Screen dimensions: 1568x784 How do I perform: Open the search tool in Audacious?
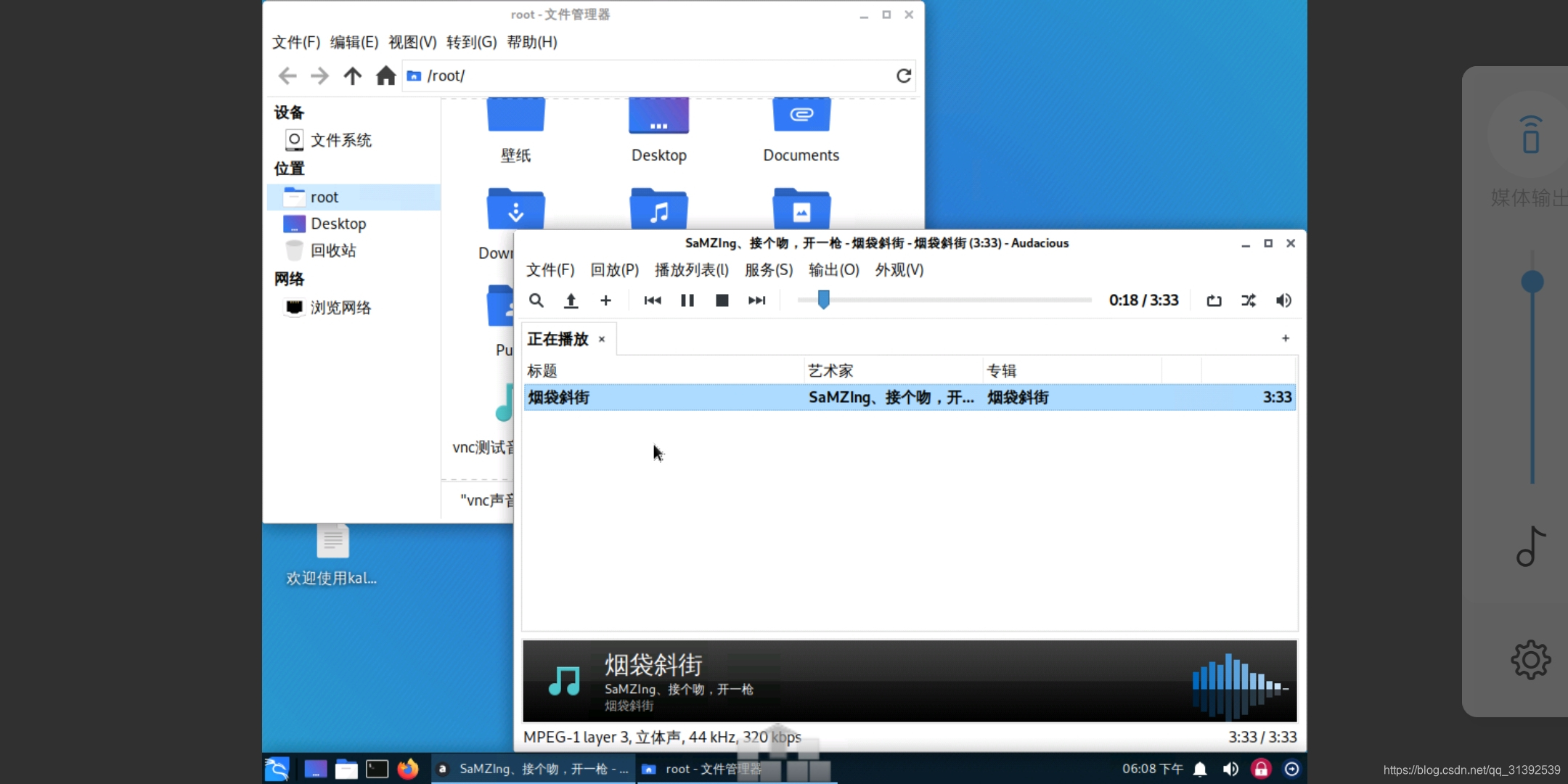tap(536, 301)
